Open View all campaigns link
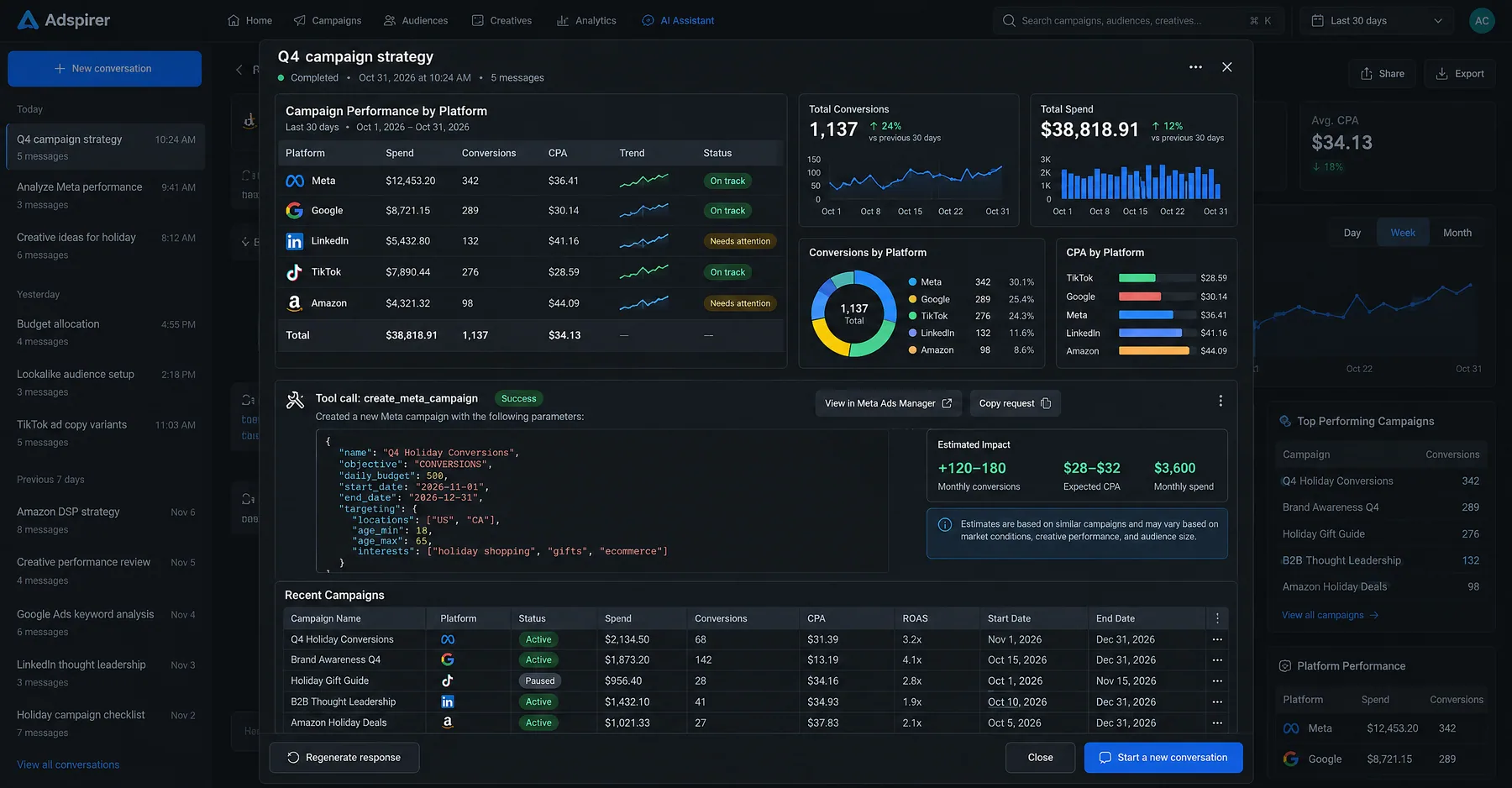 tap(1330, 615)
